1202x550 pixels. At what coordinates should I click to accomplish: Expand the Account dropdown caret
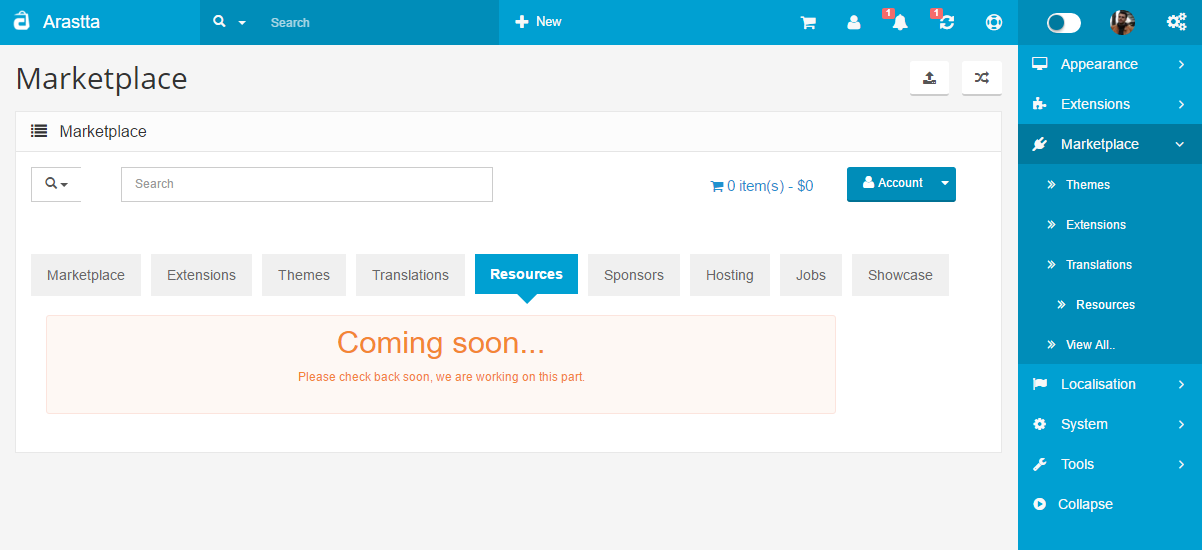[945, 184]
